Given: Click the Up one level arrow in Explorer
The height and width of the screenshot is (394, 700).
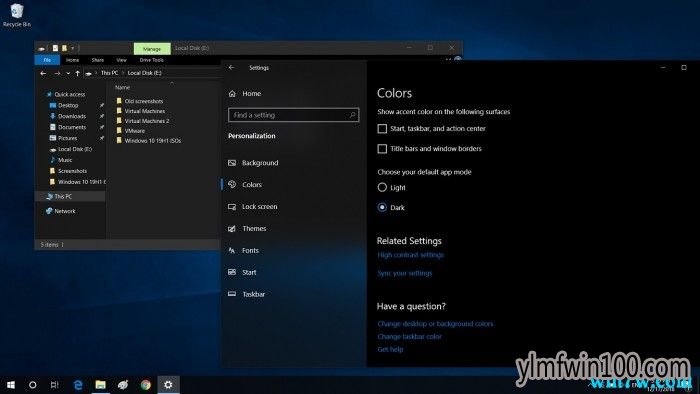Looking at the screenshot, I should pyautogui.click(x=78, y=73).
